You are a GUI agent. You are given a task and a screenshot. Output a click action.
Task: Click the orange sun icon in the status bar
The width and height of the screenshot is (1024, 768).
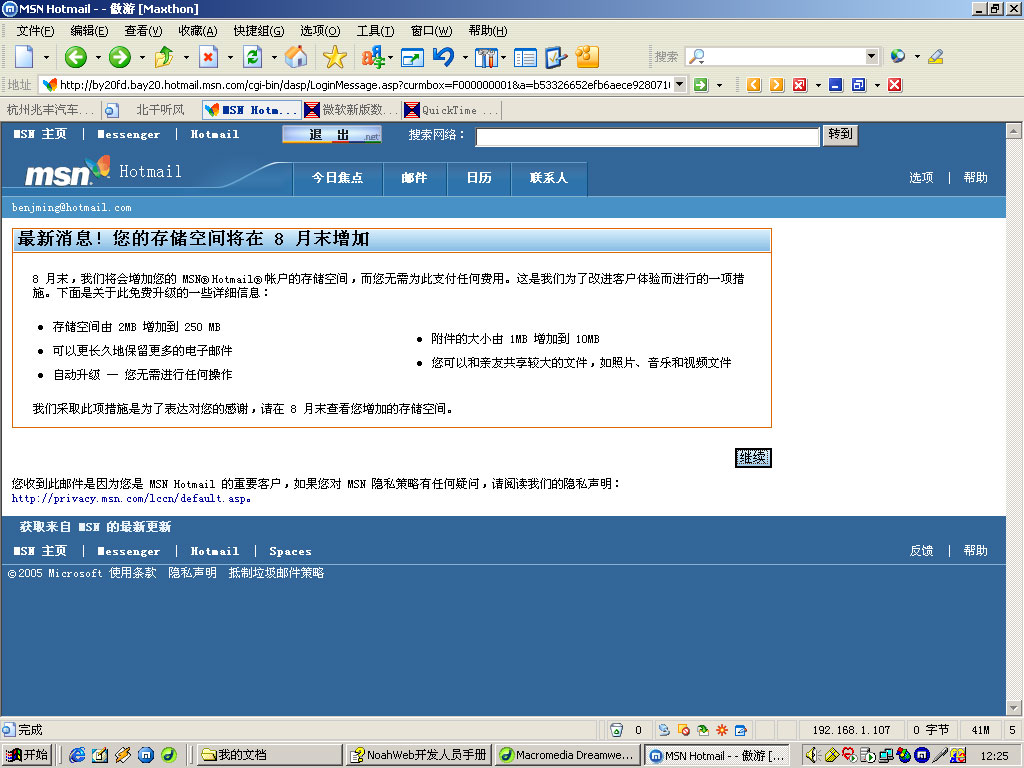point(722,730)
